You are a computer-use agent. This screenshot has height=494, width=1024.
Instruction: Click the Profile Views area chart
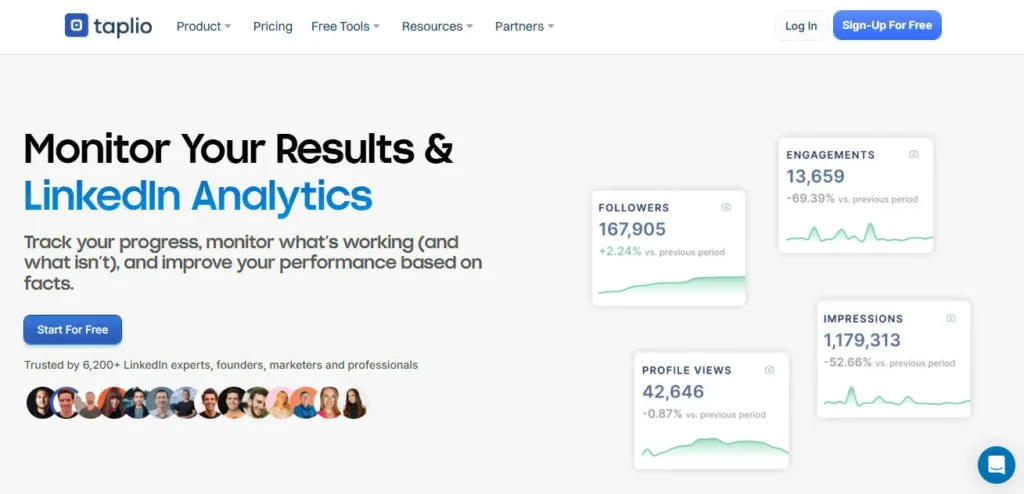(x=714, y=448)
